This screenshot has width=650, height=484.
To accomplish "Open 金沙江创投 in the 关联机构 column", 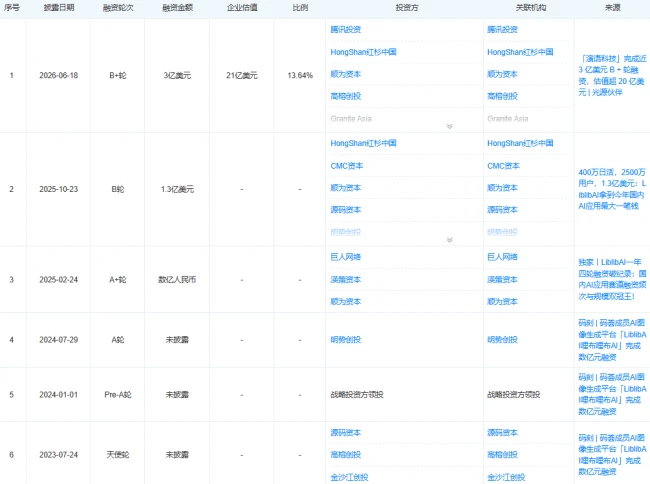I will click(x=506, y=477).
